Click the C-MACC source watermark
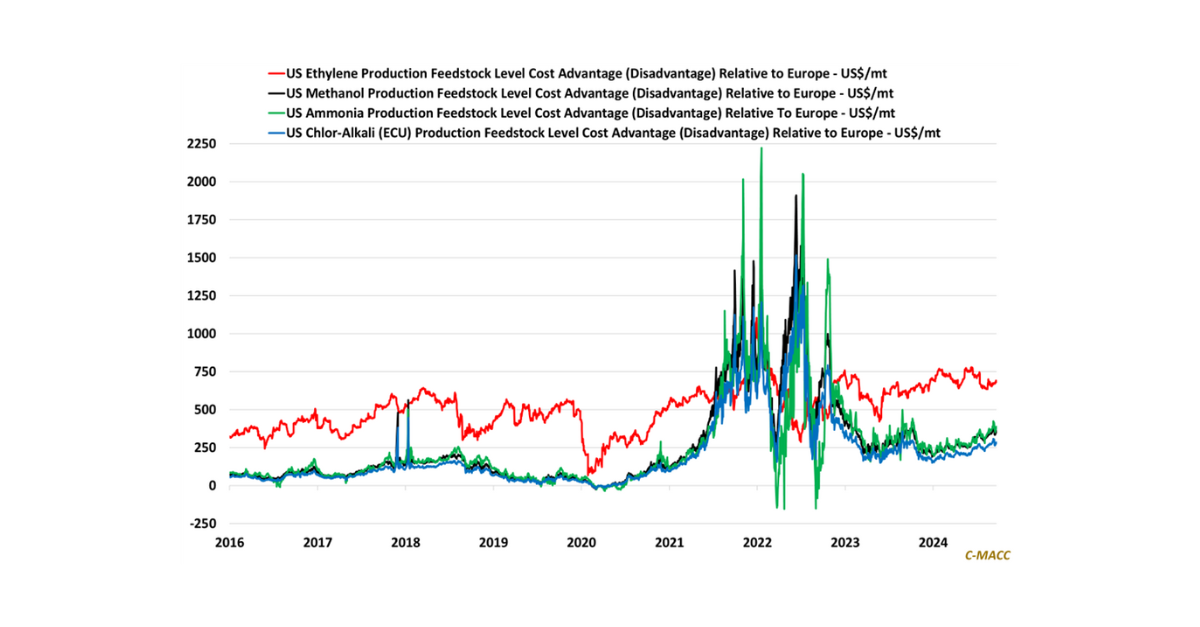1200x627 pixels. [986, 554]
